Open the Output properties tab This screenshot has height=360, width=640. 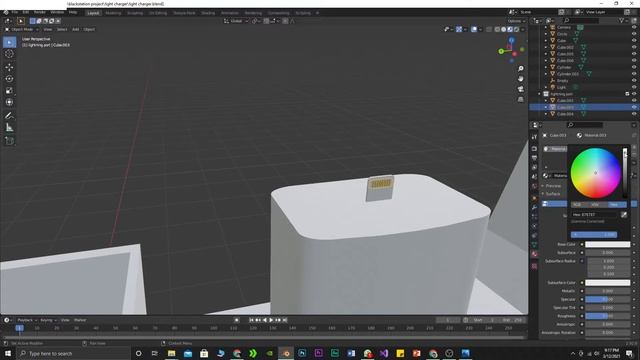pyautogui.click(x=534, y=158)
